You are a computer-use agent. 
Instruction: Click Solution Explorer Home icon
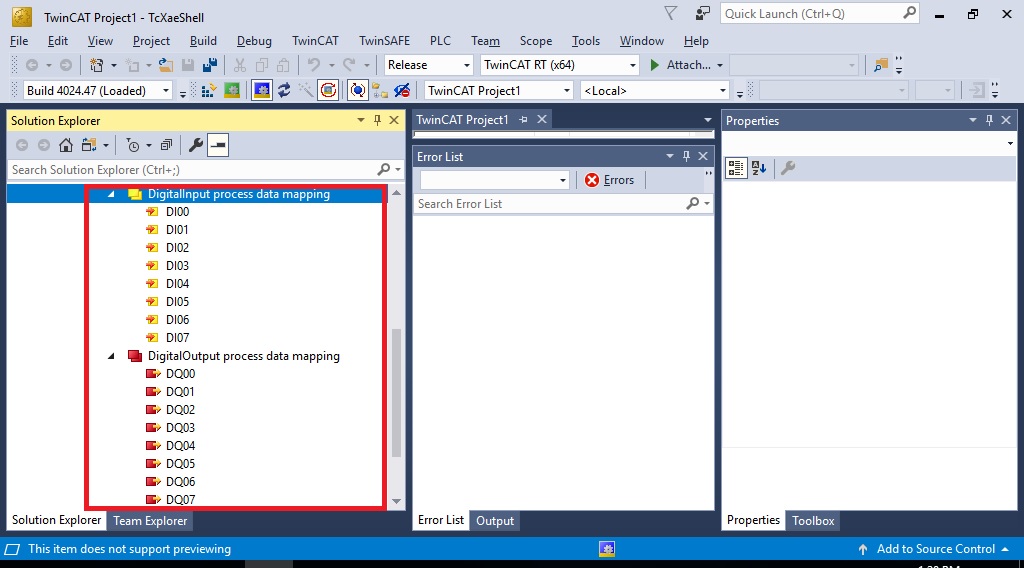(65, 145)
